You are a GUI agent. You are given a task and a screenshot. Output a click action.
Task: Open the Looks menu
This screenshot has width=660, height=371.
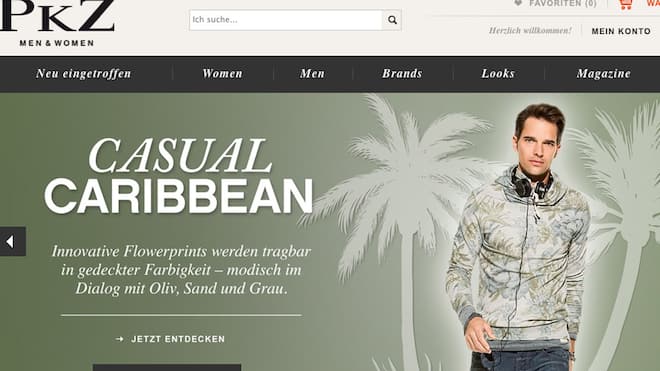tap(498, 74)
